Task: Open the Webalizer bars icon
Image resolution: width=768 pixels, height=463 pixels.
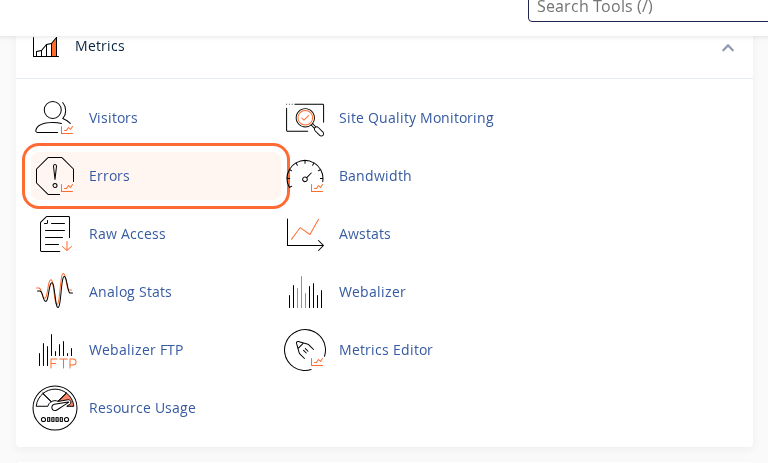Action: click(x=305, y=292)
